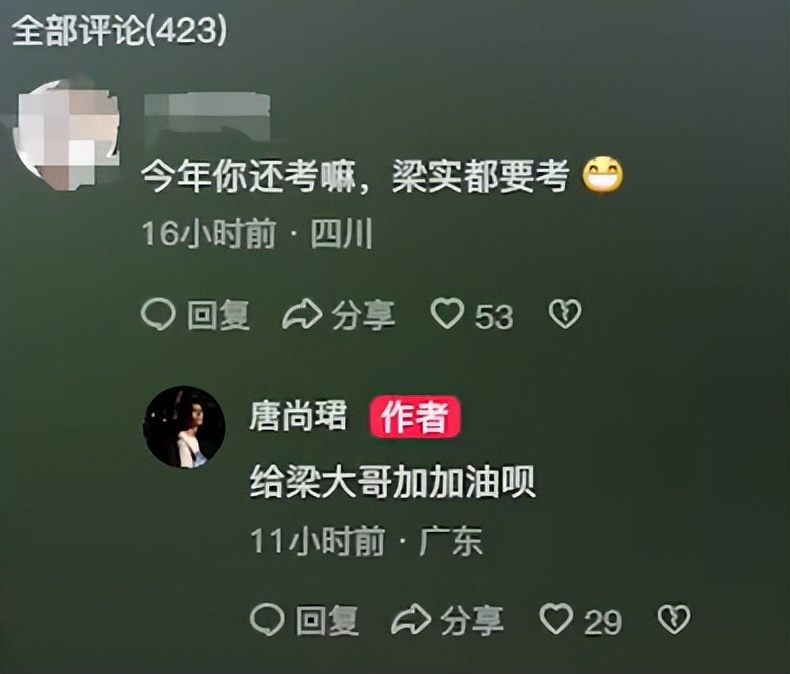
Task: Click 分享 text under author's reply
Action: pos(472,620)
